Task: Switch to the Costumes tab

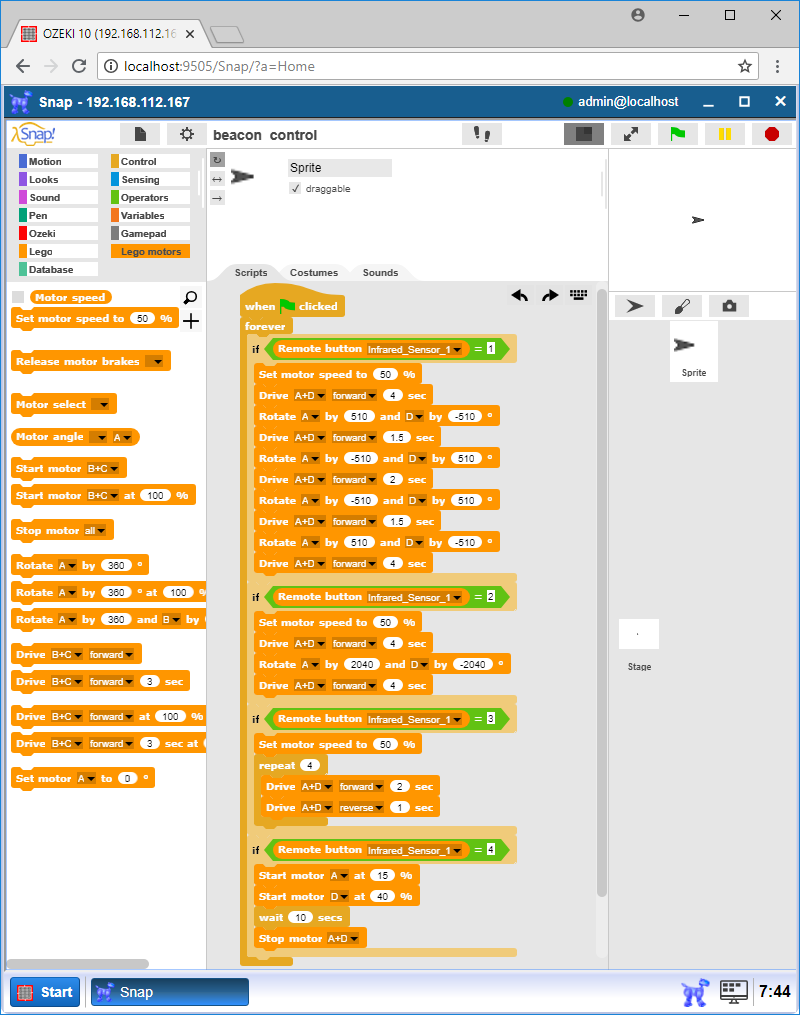Action: tap(314, 273)
